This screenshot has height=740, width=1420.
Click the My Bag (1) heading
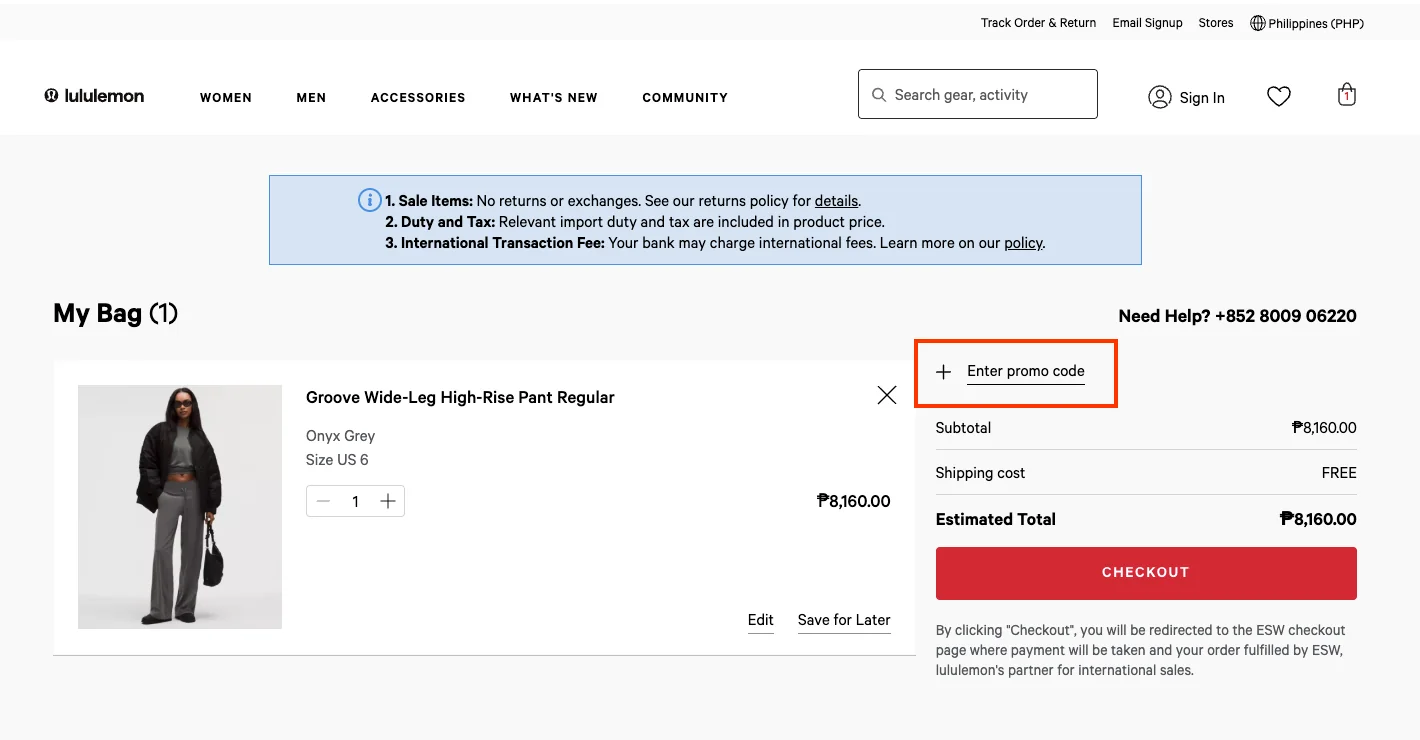tap(116, 313)
